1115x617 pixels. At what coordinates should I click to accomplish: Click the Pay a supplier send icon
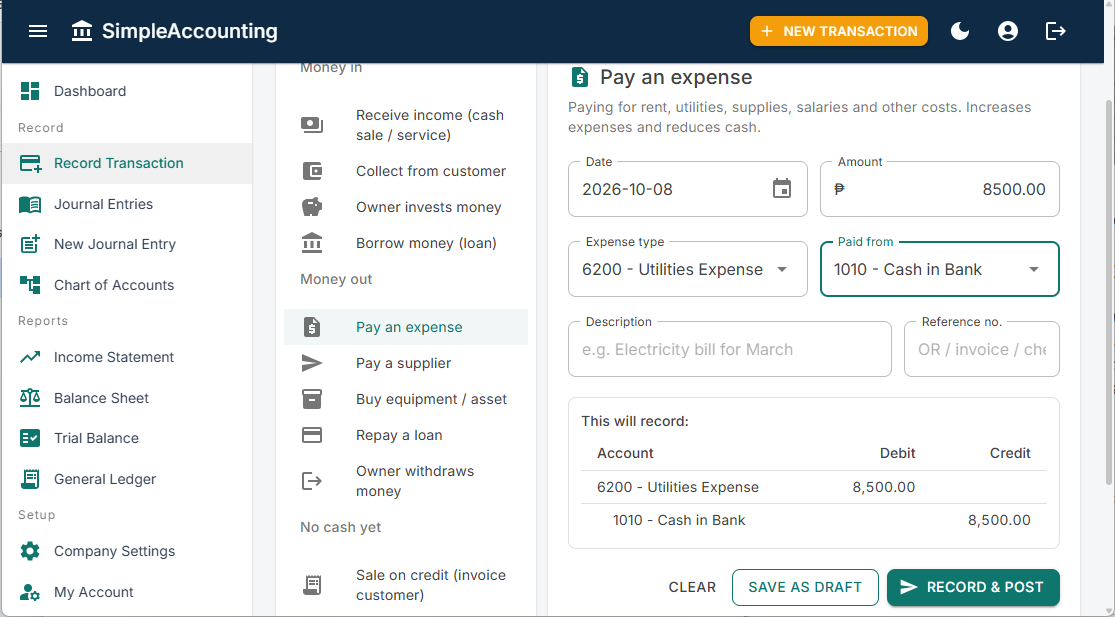click(312, 363)
